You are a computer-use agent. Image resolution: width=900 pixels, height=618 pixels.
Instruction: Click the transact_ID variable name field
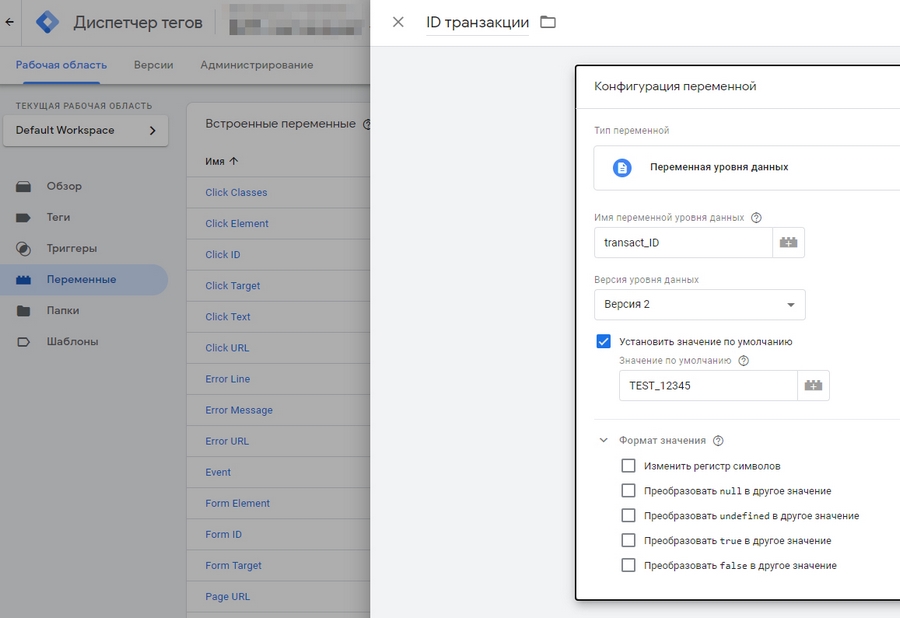683,243
